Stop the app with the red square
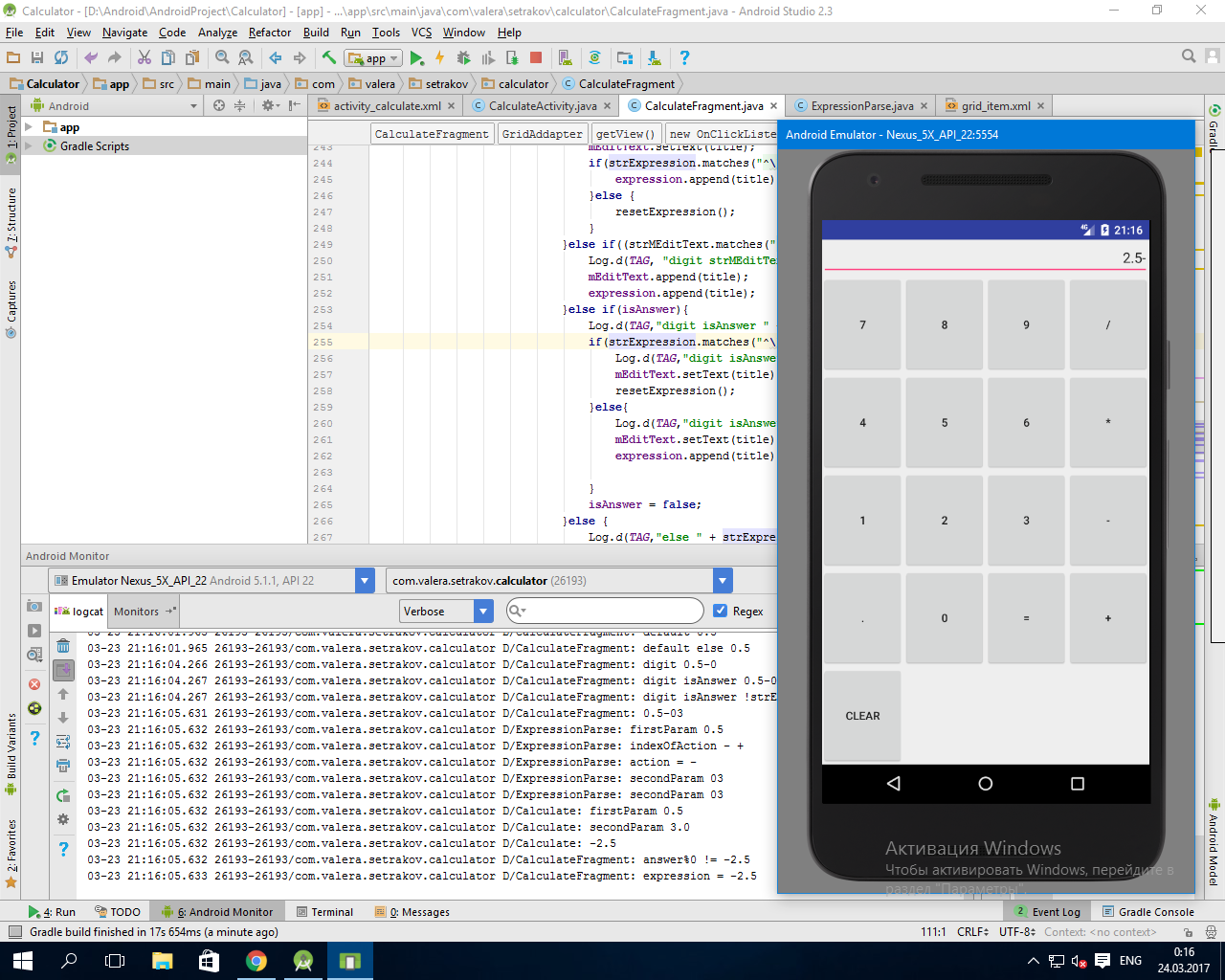The width and height of the screenshot is (1225, 980). tap(536, 58)
